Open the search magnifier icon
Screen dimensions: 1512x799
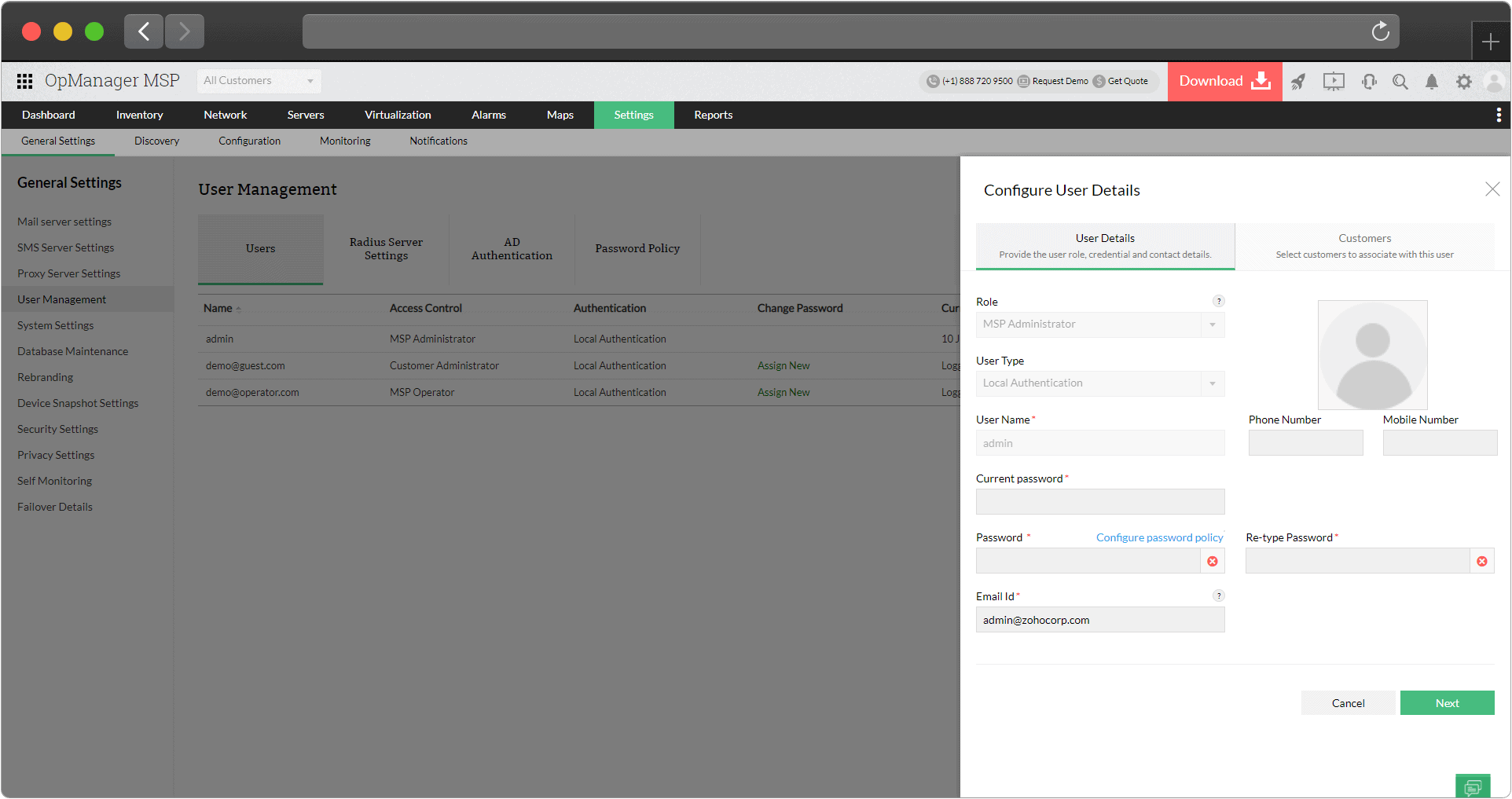[1400, 81]
